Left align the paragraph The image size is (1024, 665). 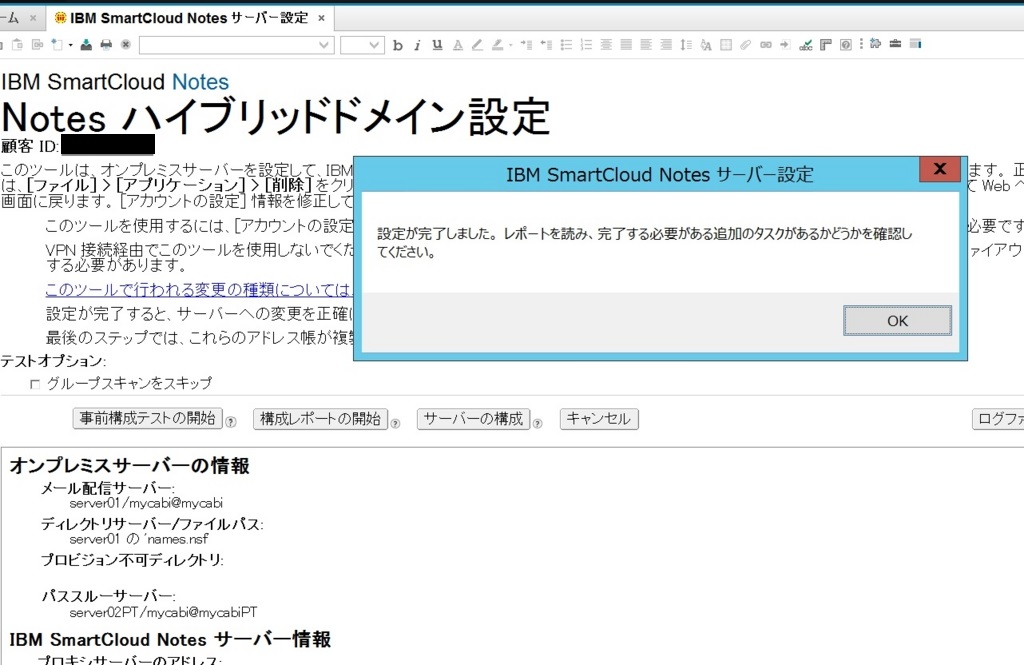point(646,45)
